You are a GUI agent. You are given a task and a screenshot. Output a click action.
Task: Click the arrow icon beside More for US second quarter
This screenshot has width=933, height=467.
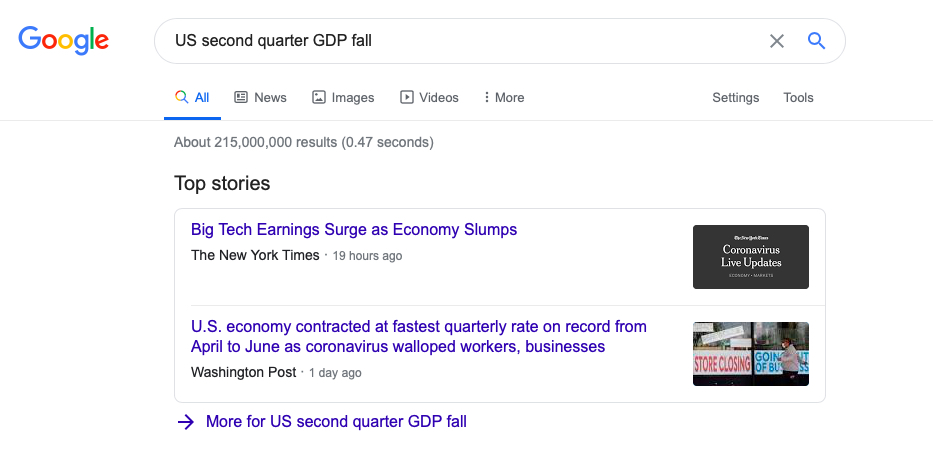pos(185,422)
